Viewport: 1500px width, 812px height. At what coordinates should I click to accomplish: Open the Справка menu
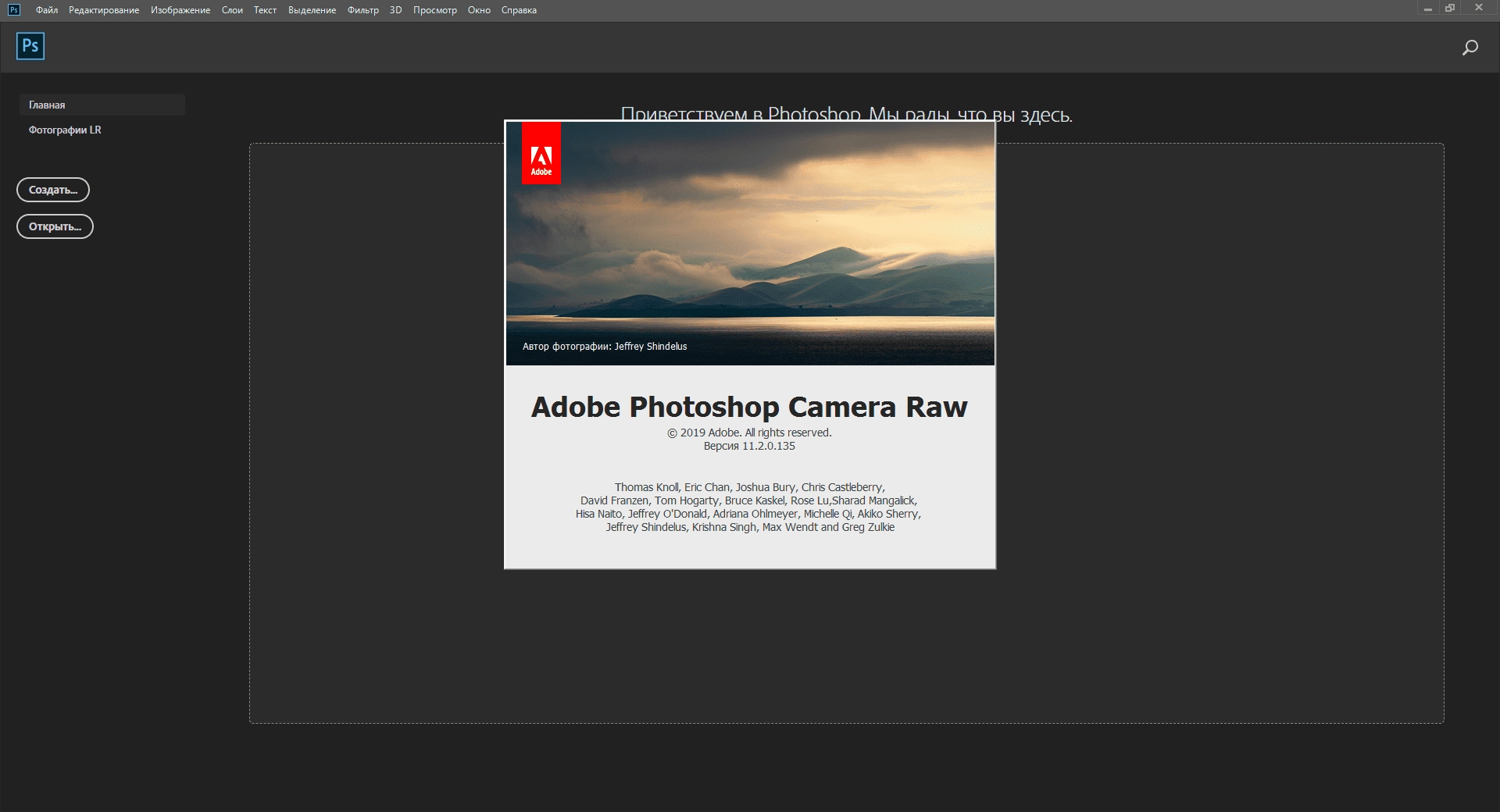[519, 10]
